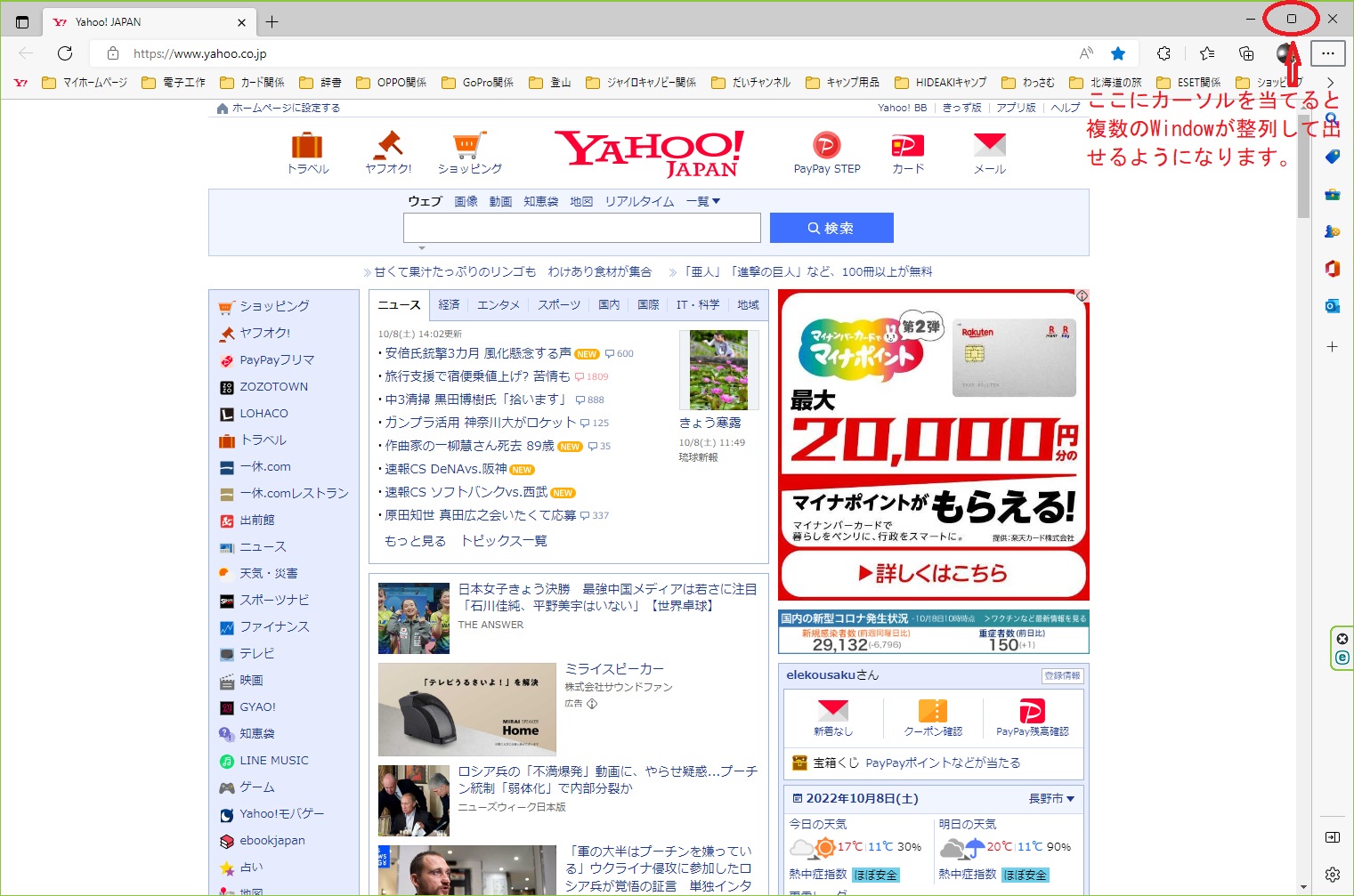Image resolution: width=1354 pixels, height=896 pixels.
Task: Open the shopping tag icon in Edge sidebar
Action: 1332,156
